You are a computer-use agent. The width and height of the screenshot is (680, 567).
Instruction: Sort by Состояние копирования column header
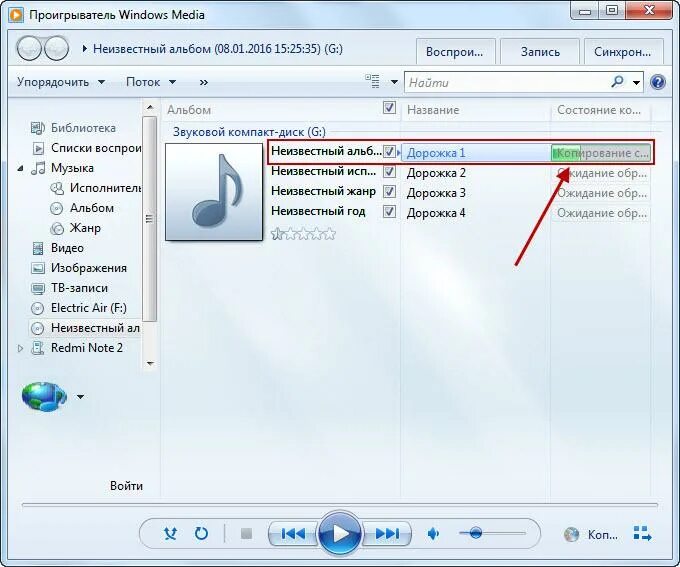point(600,110)
